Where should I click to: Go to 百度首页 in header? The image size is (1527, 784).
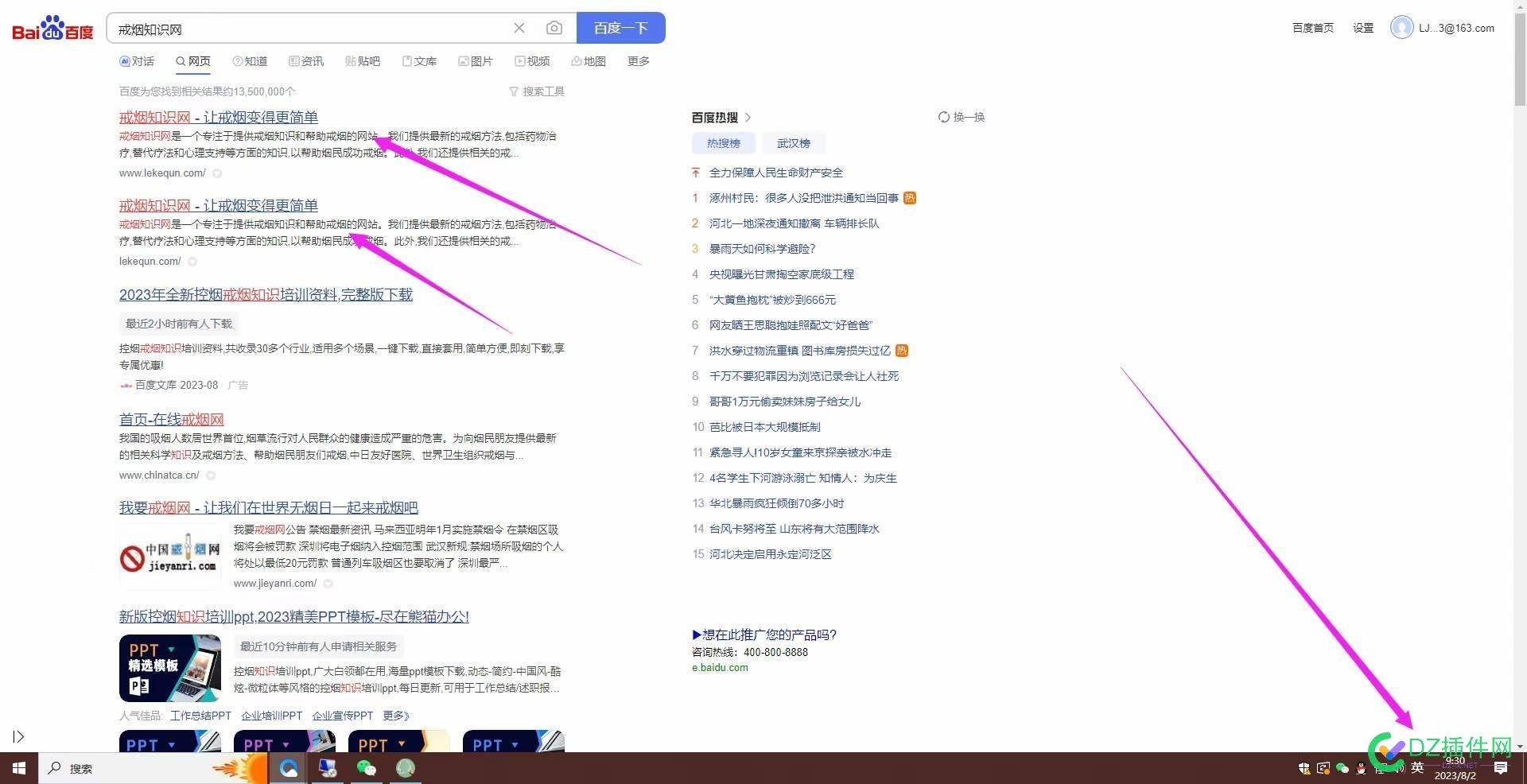click(1313, 28)
